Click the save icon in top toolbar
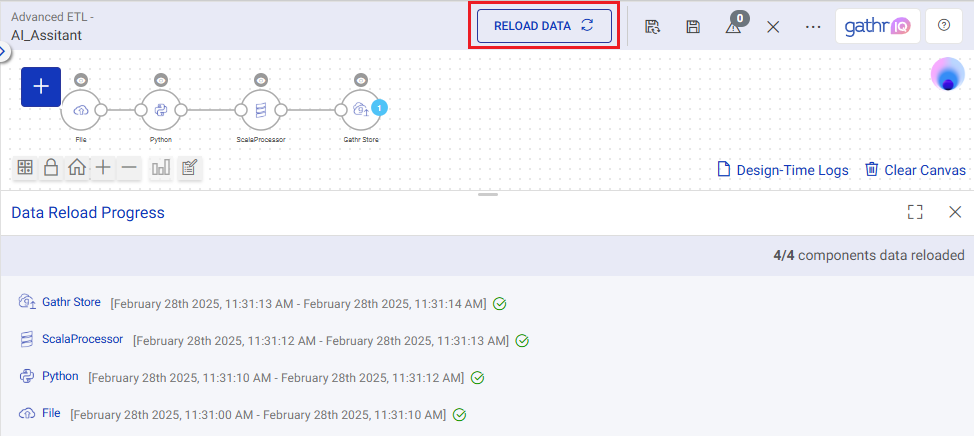The image size is (974, 436). (693, 27)
